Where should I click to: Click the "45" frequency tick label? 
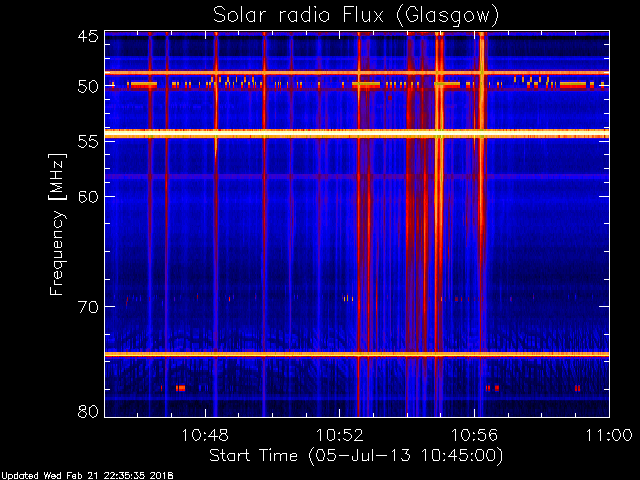tap(88, 36)
